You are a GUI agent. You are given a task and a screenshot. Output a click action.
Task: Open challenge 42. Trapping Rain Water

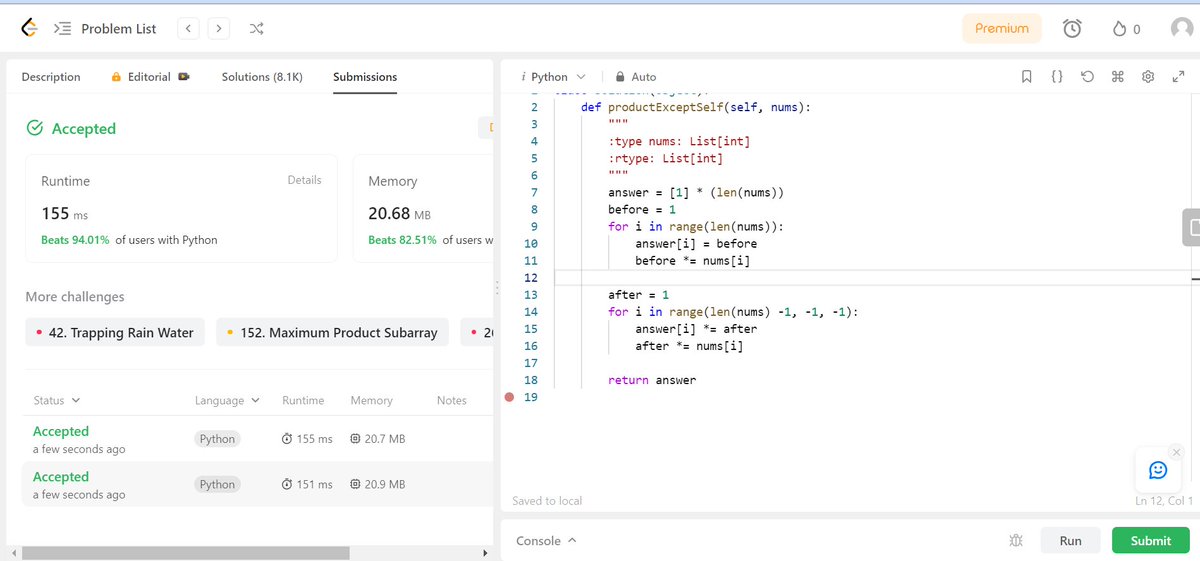click(x=116, y=332)
